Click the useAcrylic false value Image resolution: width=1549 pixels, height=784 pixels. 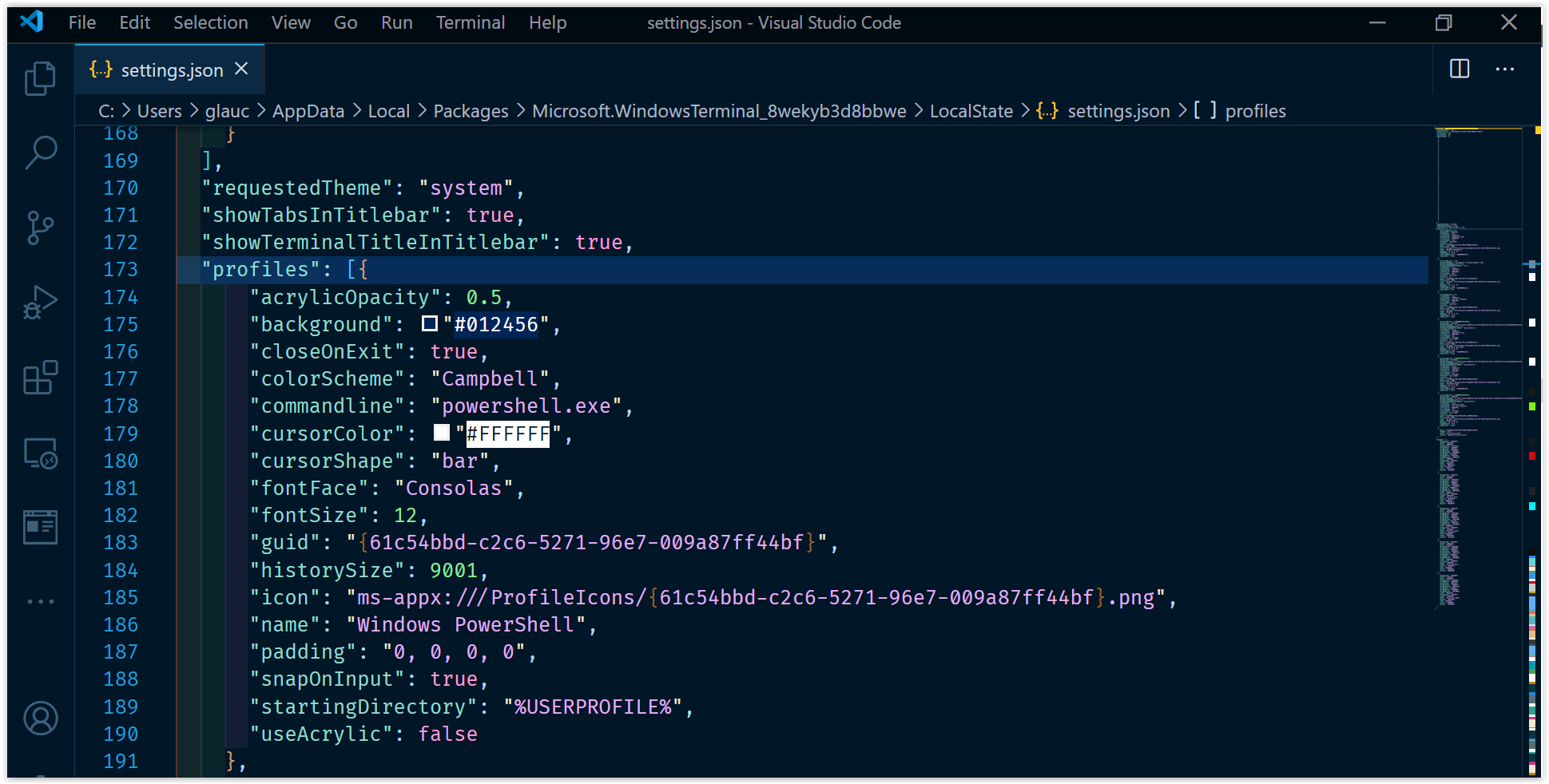[448, 734]
